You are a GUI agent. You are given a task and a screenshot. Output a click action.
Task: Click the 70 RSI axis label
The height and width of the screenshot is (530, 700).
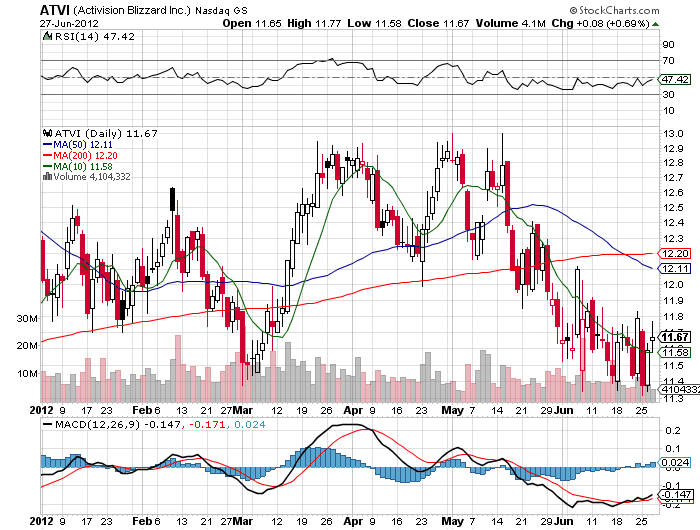pos(668,60)
